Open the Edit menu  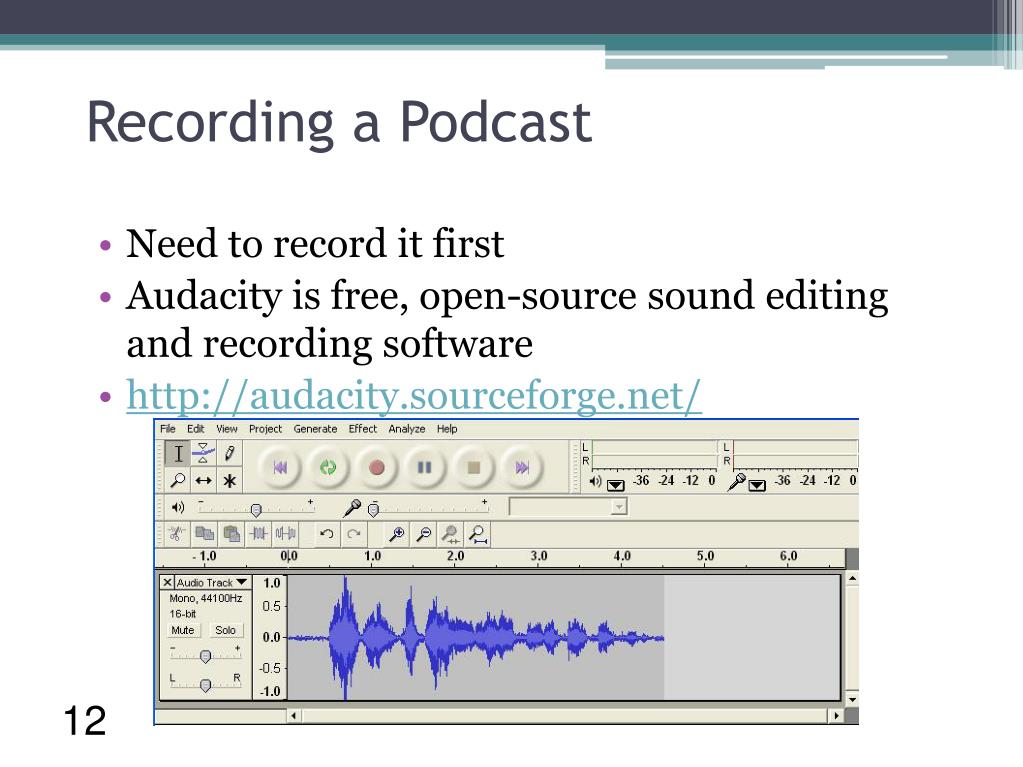pos(196,429)
